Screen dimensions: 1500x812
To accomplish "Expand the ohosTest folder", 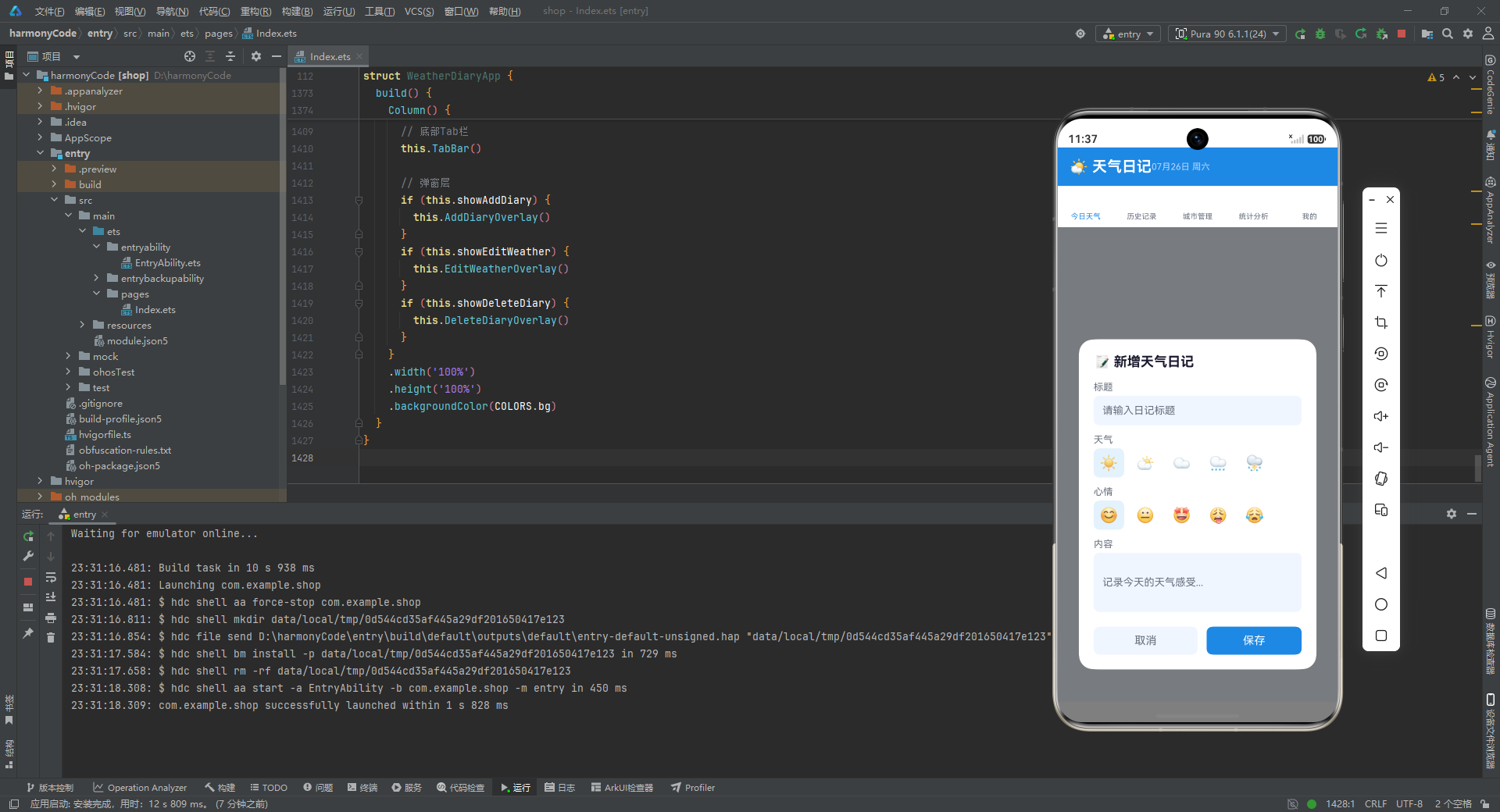I will 68,372.
